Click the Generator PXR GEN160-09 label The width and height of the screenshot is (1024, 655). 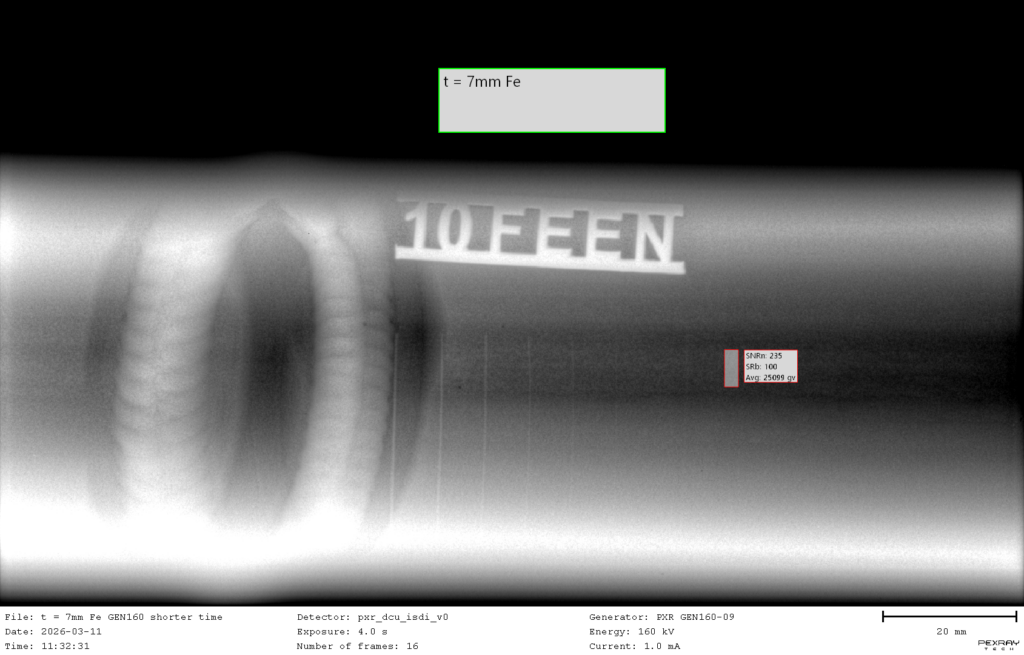661,617
